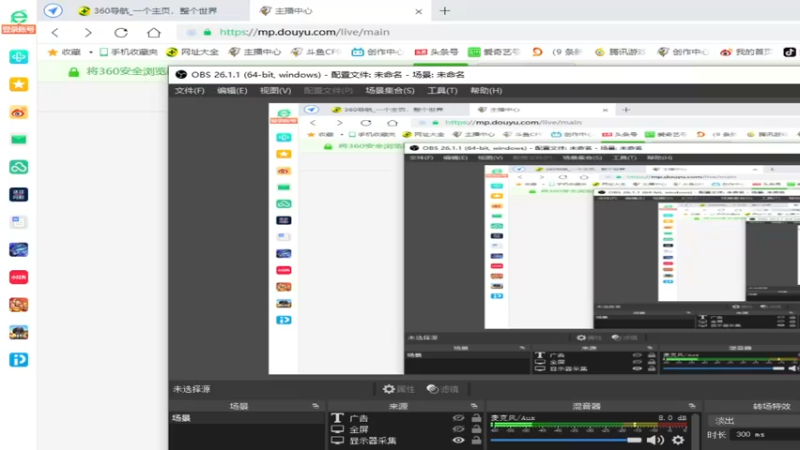
Task: Open the TikTok bookmark icon
Action: (789, 52)
